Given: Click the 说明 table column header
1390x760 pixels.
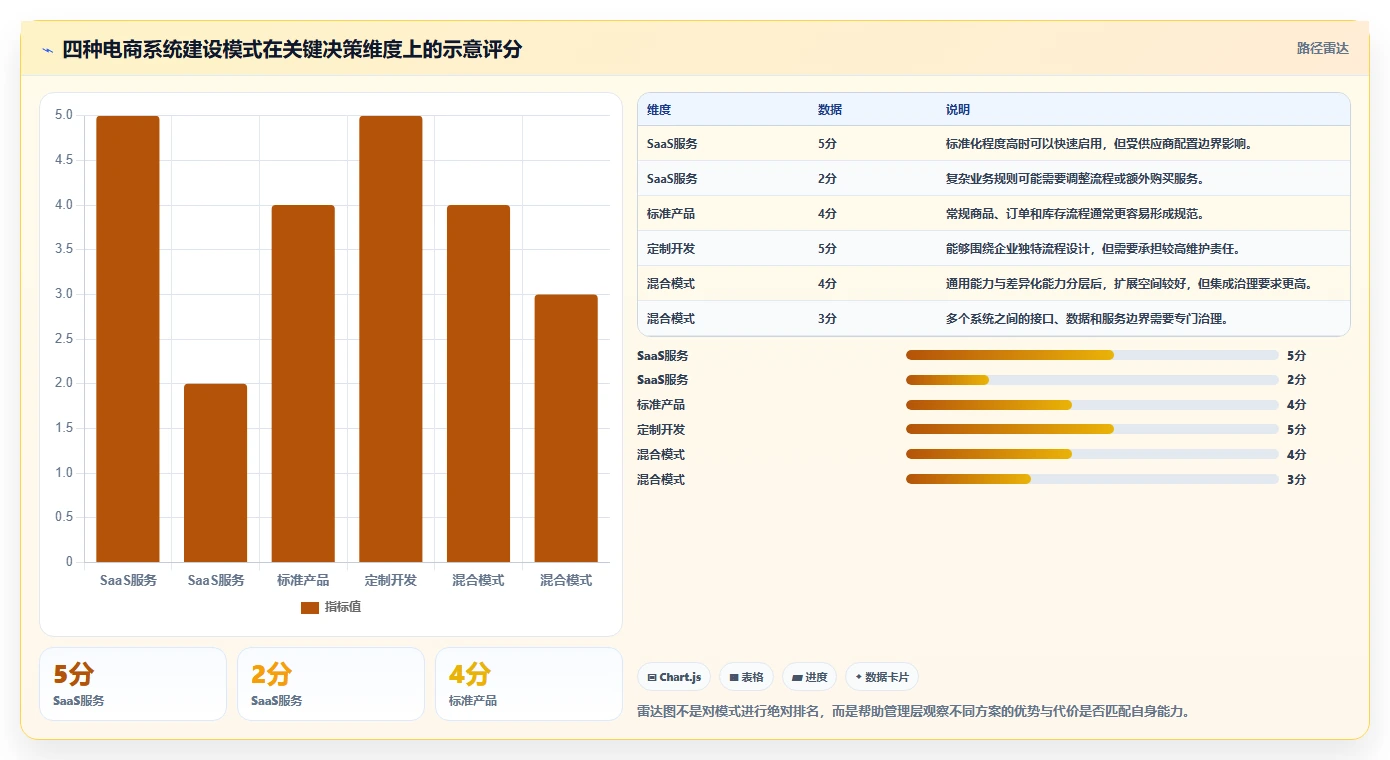Looking at the screenshot, I should click(958, 109).
